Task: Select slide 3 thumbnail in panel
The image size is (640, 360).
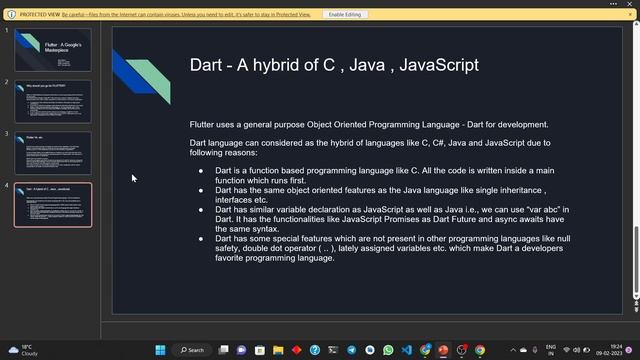Action: pos(53,153)
